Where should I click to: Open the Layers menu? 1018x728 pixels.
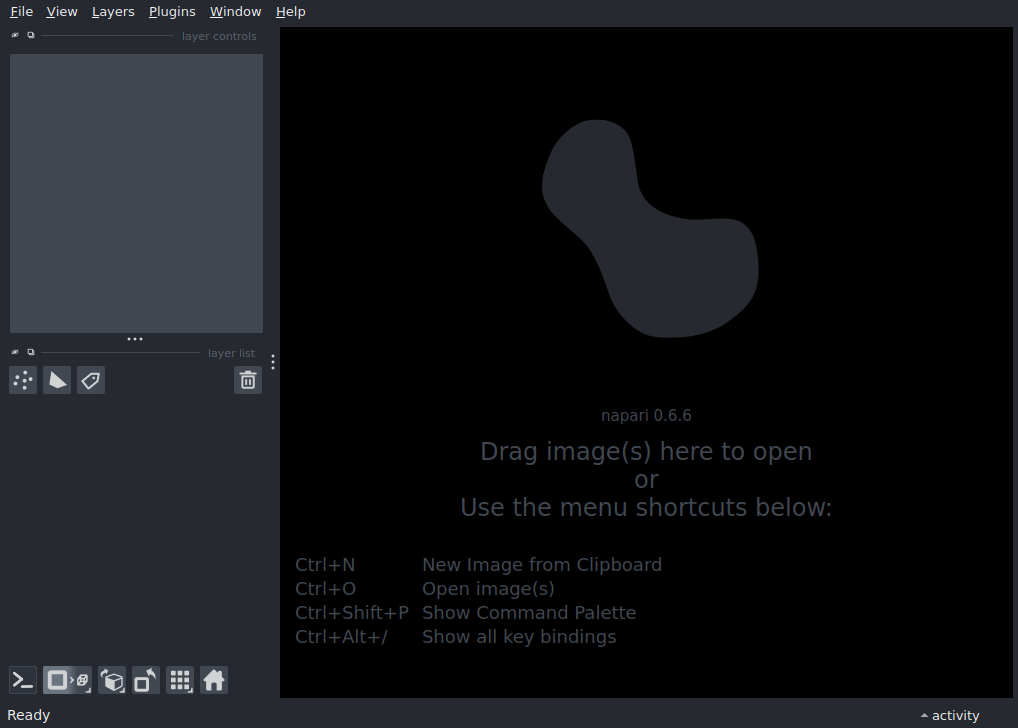pyautogui.click(x=113, y=12)
